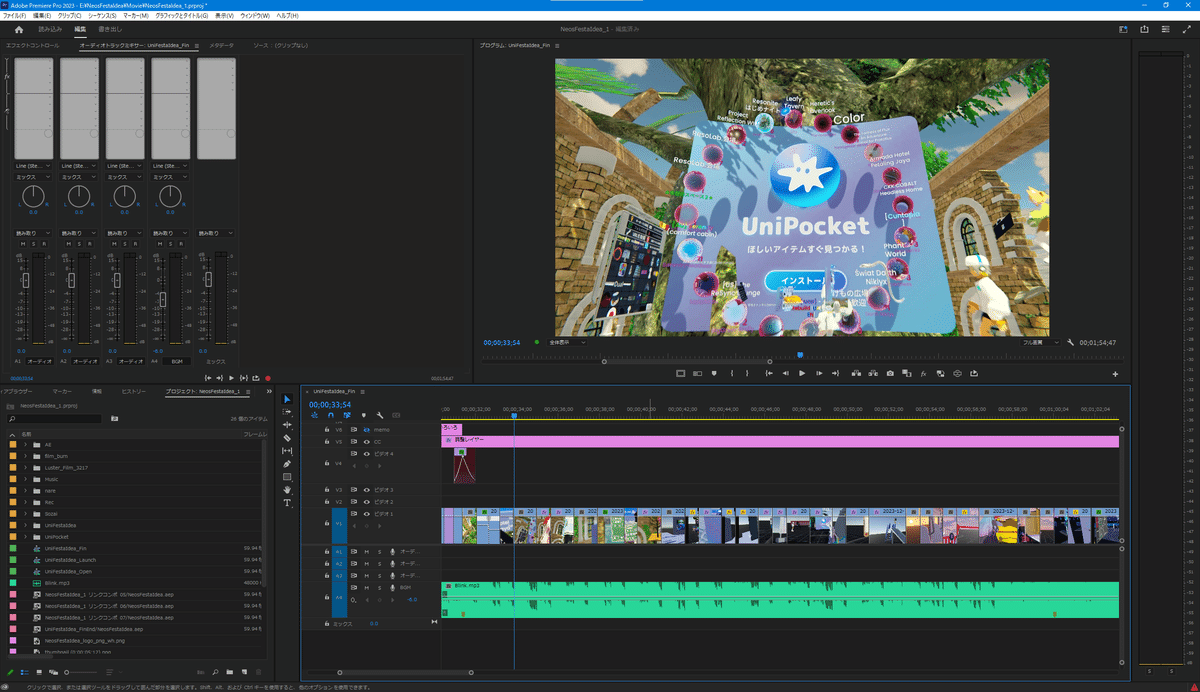Screen dimensions: 1200x692
Task: Toggle V1 track targeting
Action: [339, 523]
